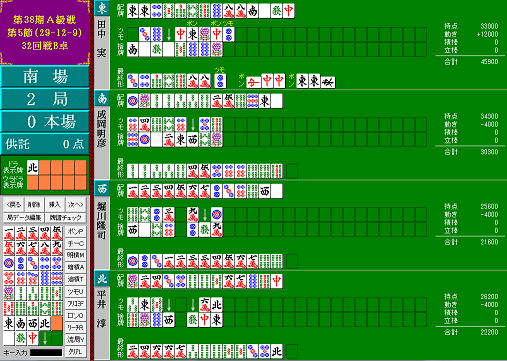Viewport: 507px width, 361px height.
Task: Click the ロンO win button
Action: coord(76,315)
